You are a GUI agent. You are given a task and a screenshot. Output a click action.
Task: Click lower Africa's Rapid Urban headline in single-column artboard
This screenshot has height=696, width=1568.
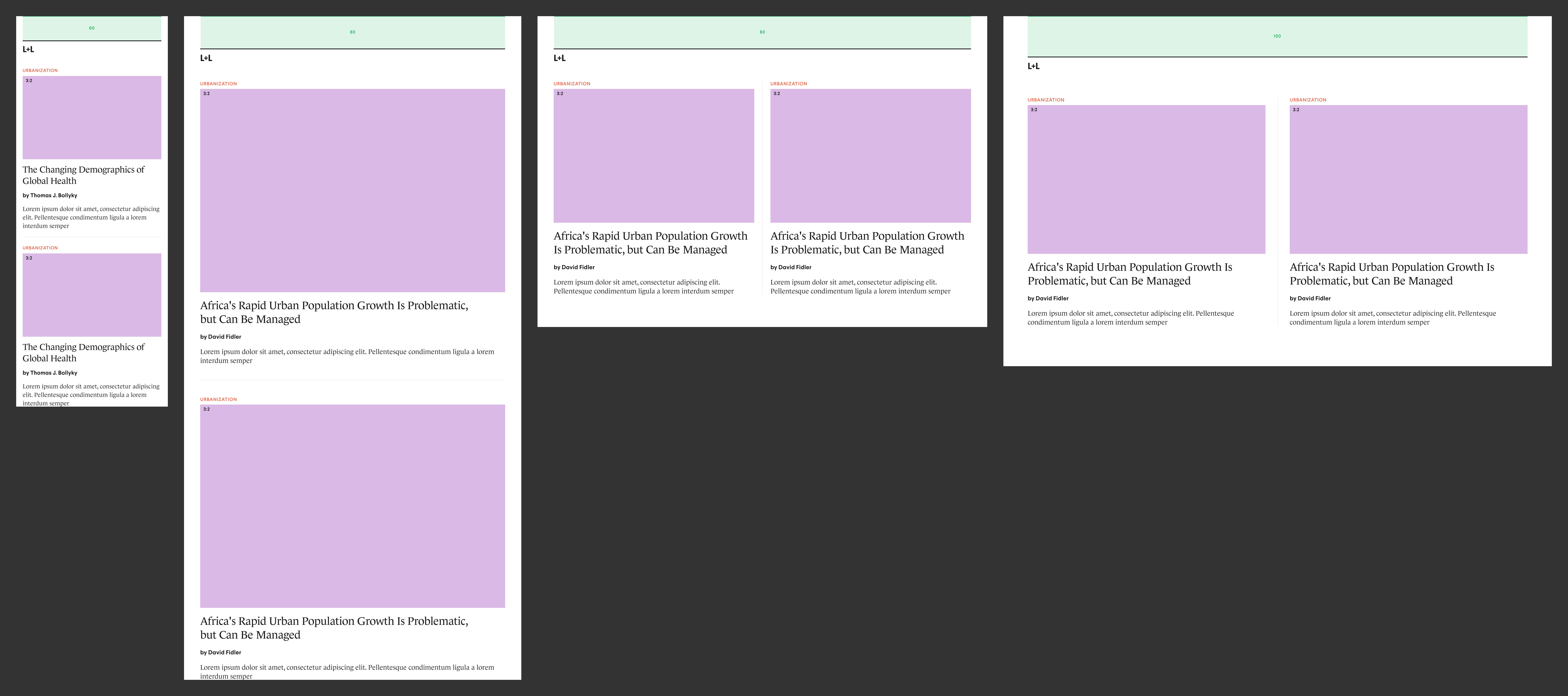334,628
